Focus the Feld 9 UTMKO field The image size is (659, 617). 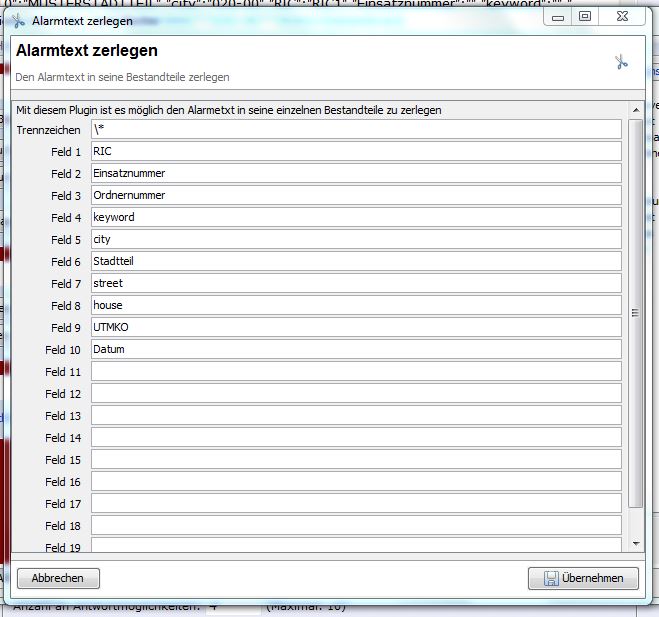point(356,328)
